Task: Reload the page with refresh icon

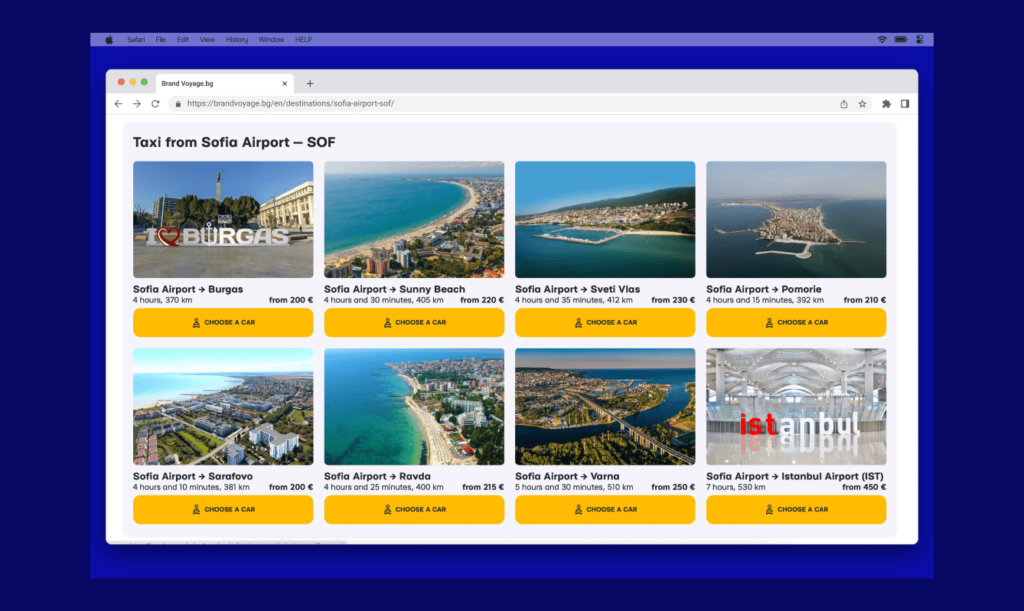Action: (x=155, y=103)
